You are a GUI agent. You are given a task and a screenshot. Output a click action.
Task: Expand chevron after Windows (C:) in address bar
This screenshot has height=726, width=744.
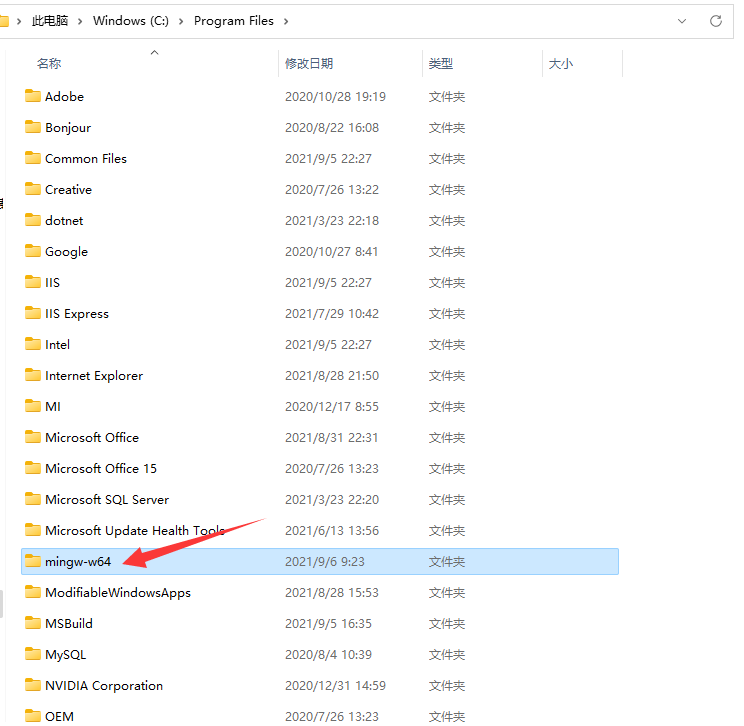pyautogui.click(x=181, y=21)
